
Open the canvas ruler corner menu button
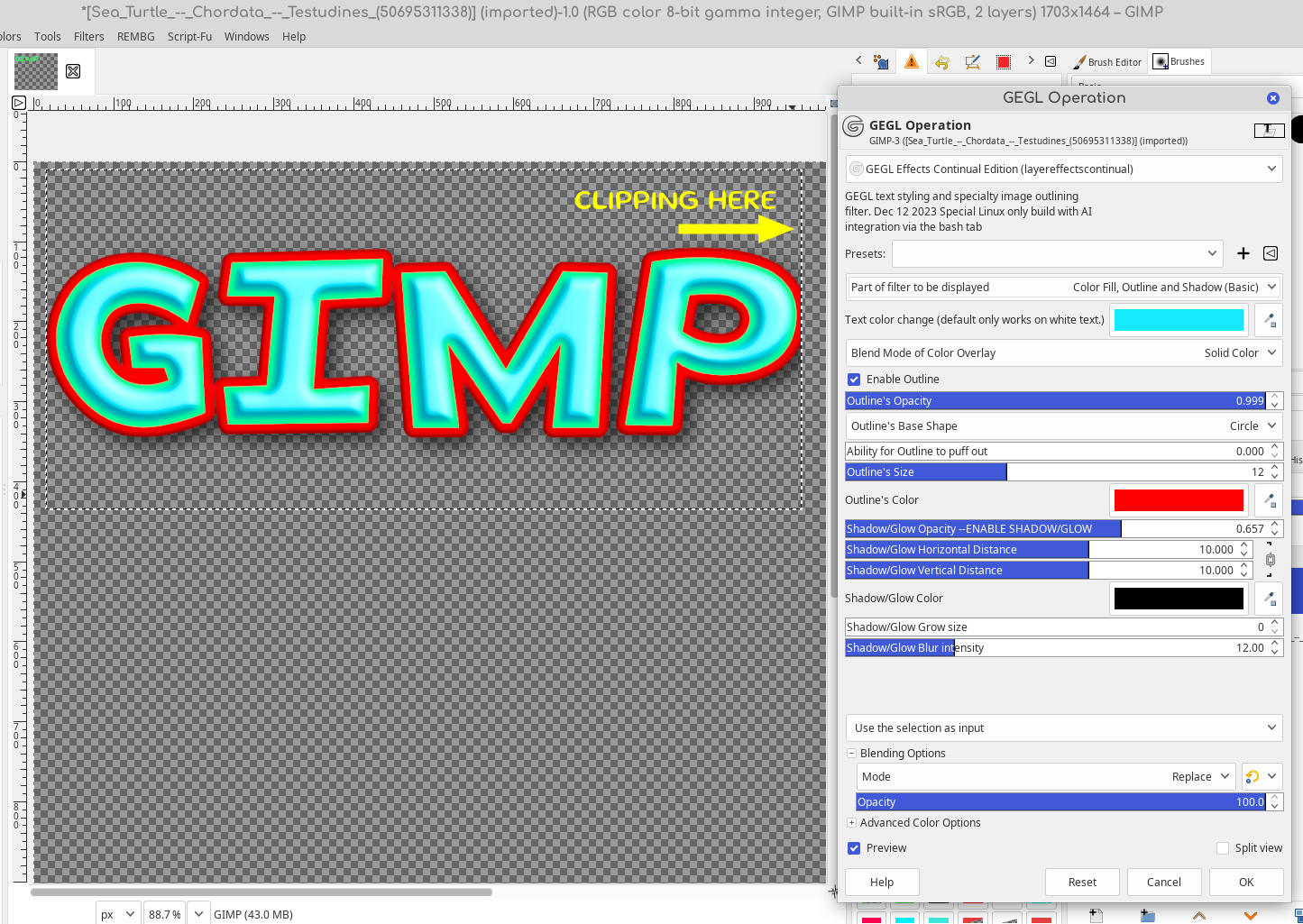point(18,103)
